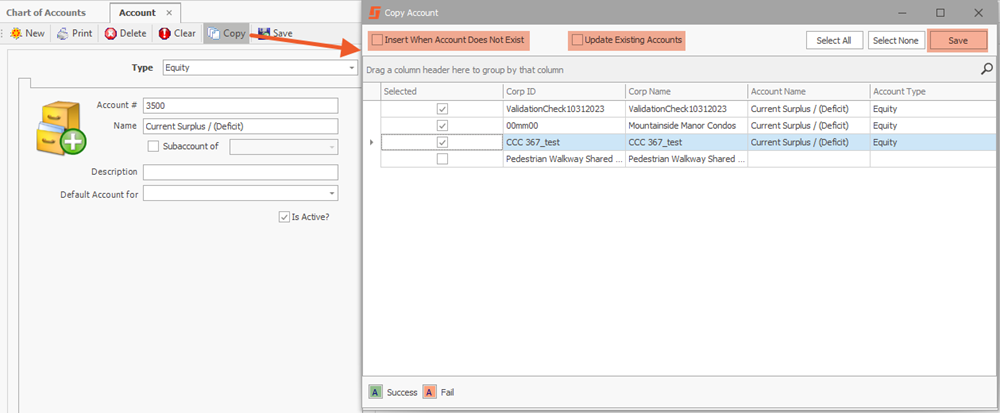The height and width of the screenshot is (413, 1000).
Task: Expand the Default Account for dropdown
Action: click(x=330, y=194)
